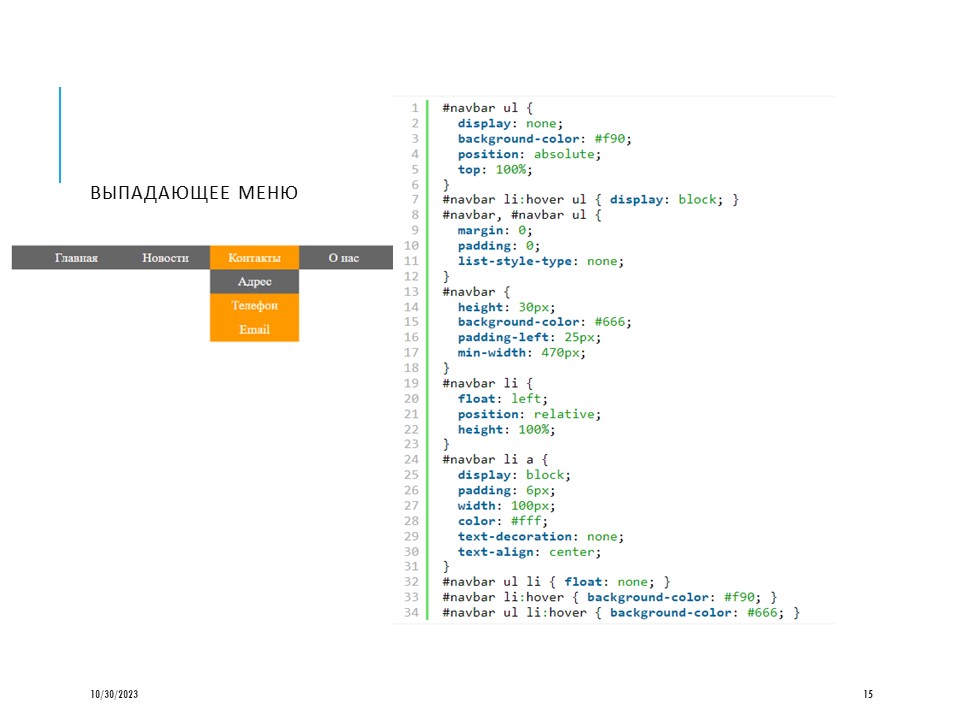Choose Email in the dropdown submenu

(255, 329)
